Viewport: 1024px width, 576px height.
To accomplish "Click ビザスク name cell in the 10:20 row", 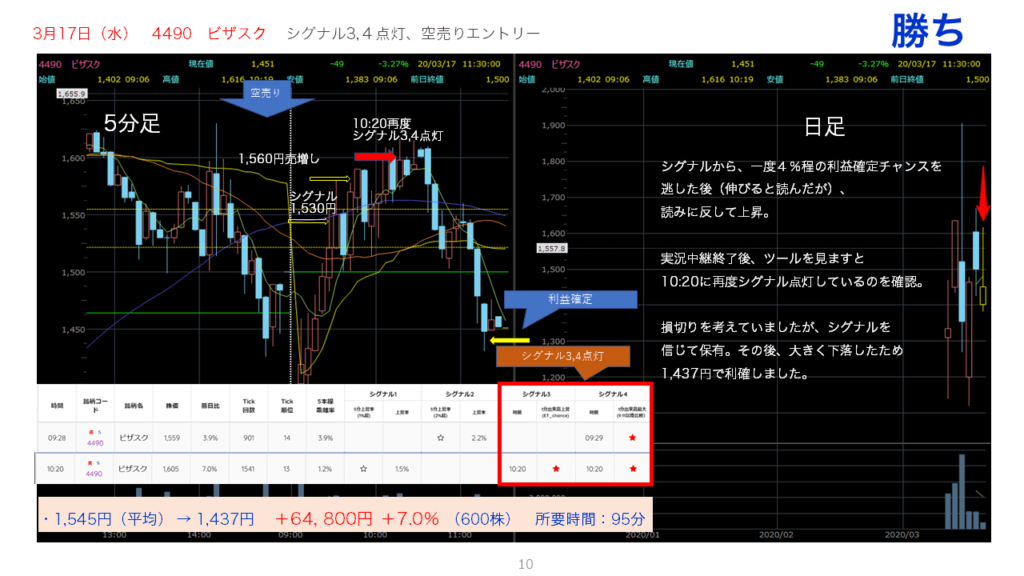I will 133,469.
